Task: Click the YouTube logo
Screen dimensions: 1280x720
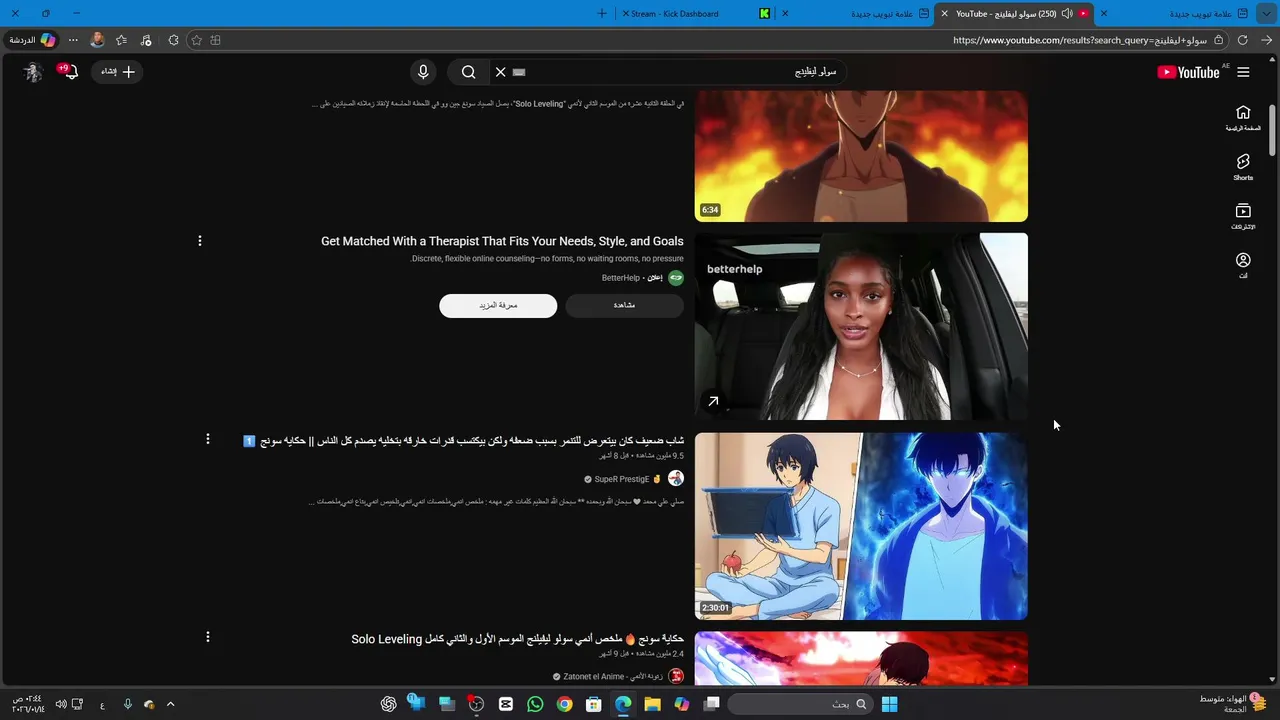Action: [1188, 72]
